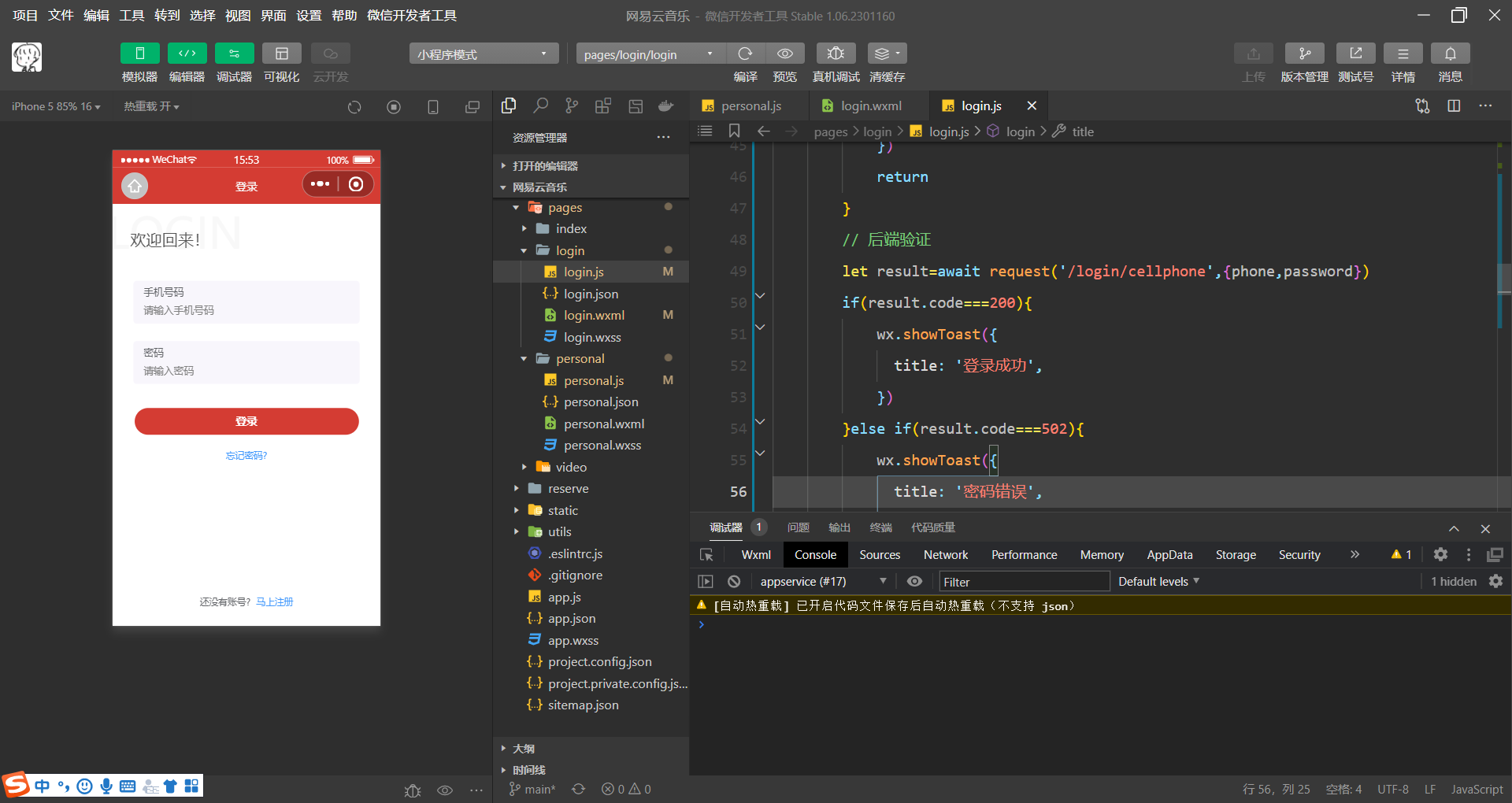
Task: Click the 清缓存 clear cache icon
Action: (887, 54)
